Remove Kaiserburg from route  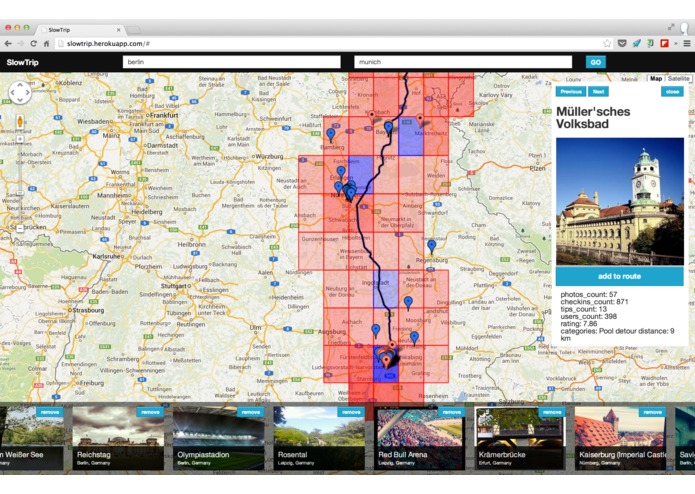point(652,412)
